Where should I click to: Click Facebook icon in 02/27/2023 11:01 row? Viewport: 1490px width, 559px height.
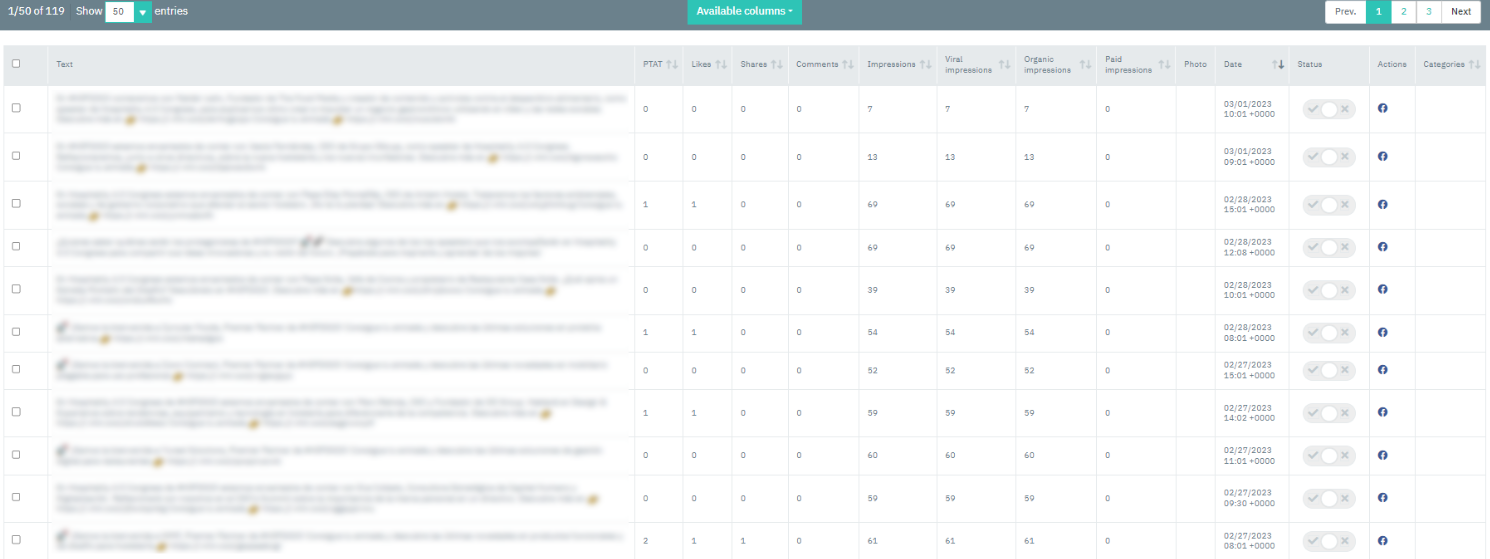pos(1382,455)
